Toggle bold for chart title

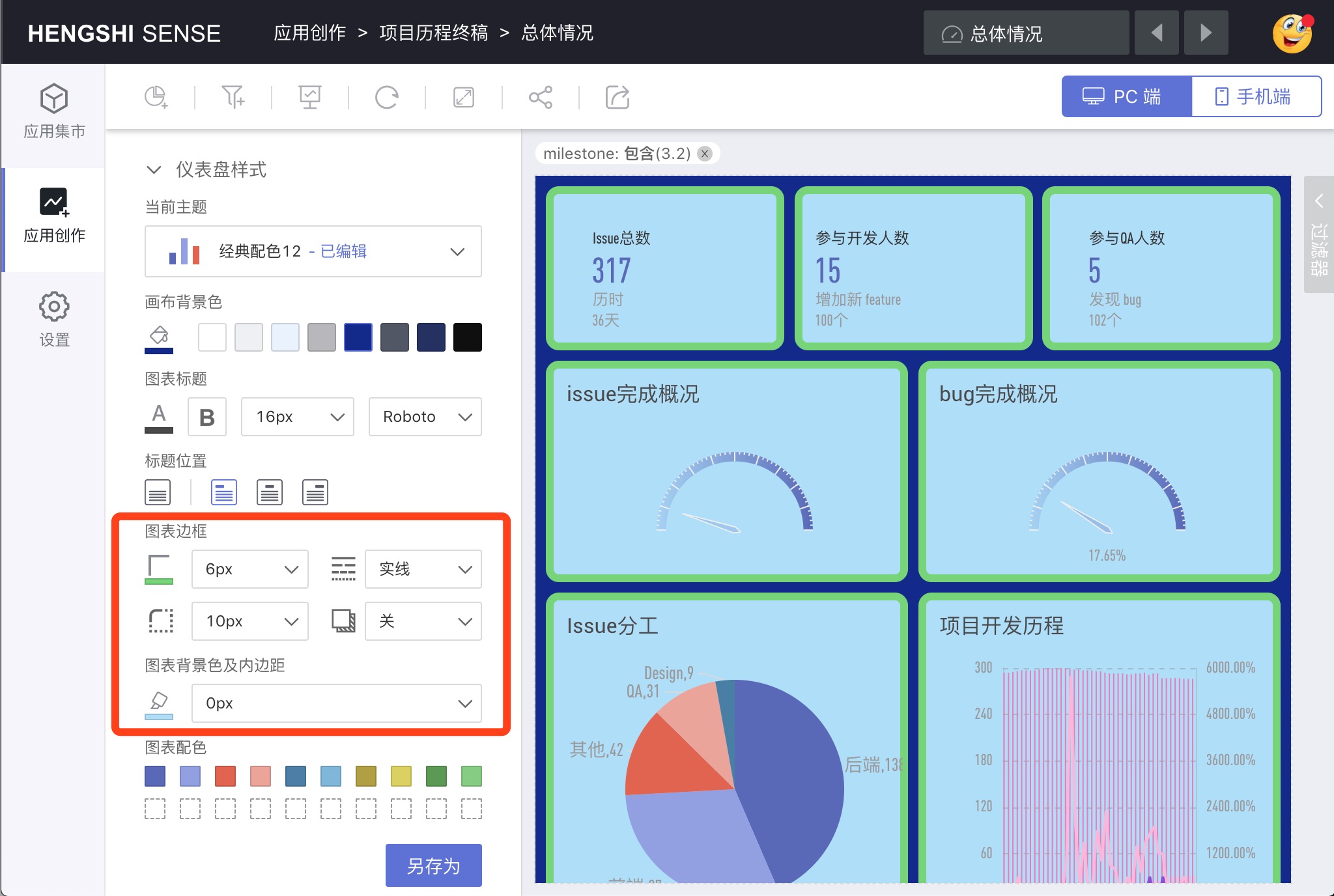tap(207, 417)
